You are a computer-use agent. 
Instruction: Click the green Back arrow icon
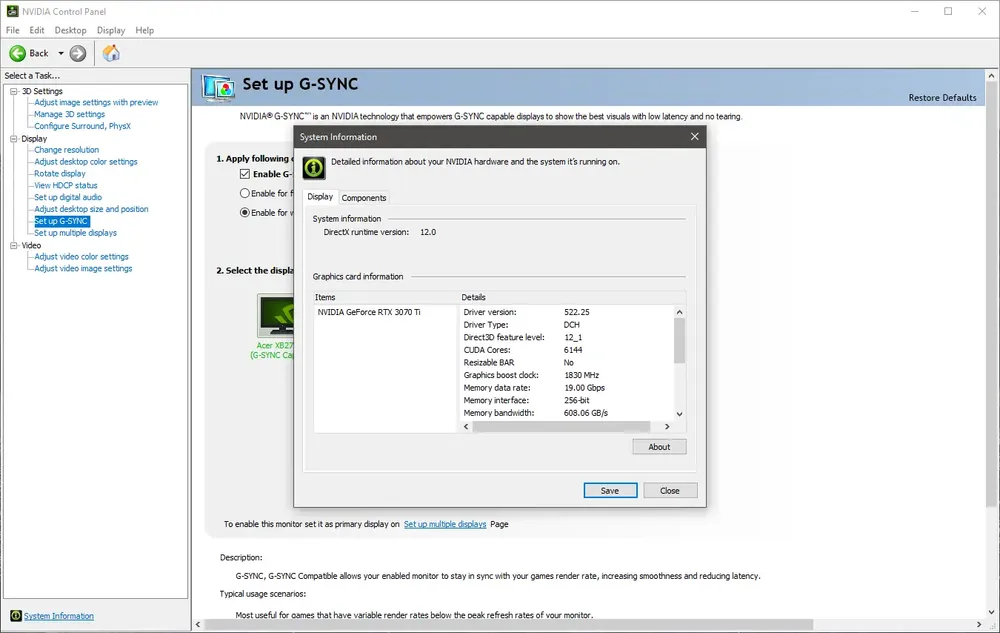18,54
